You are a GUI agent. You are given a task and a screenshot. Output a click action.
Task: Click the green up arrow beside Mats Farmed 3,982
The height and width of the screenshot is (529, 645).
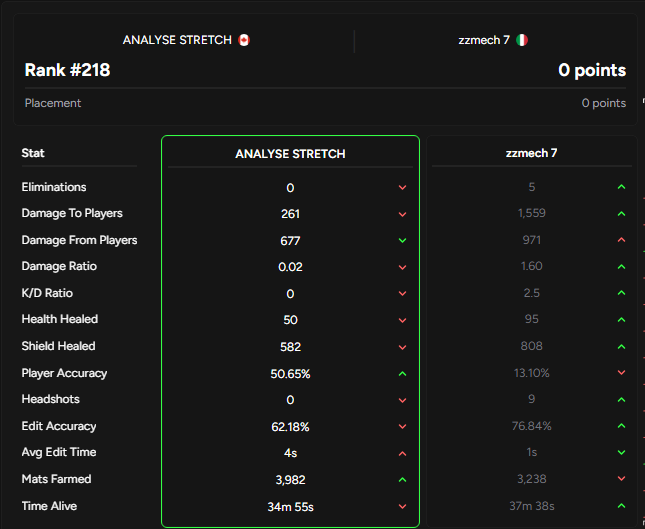pos(402,480)
